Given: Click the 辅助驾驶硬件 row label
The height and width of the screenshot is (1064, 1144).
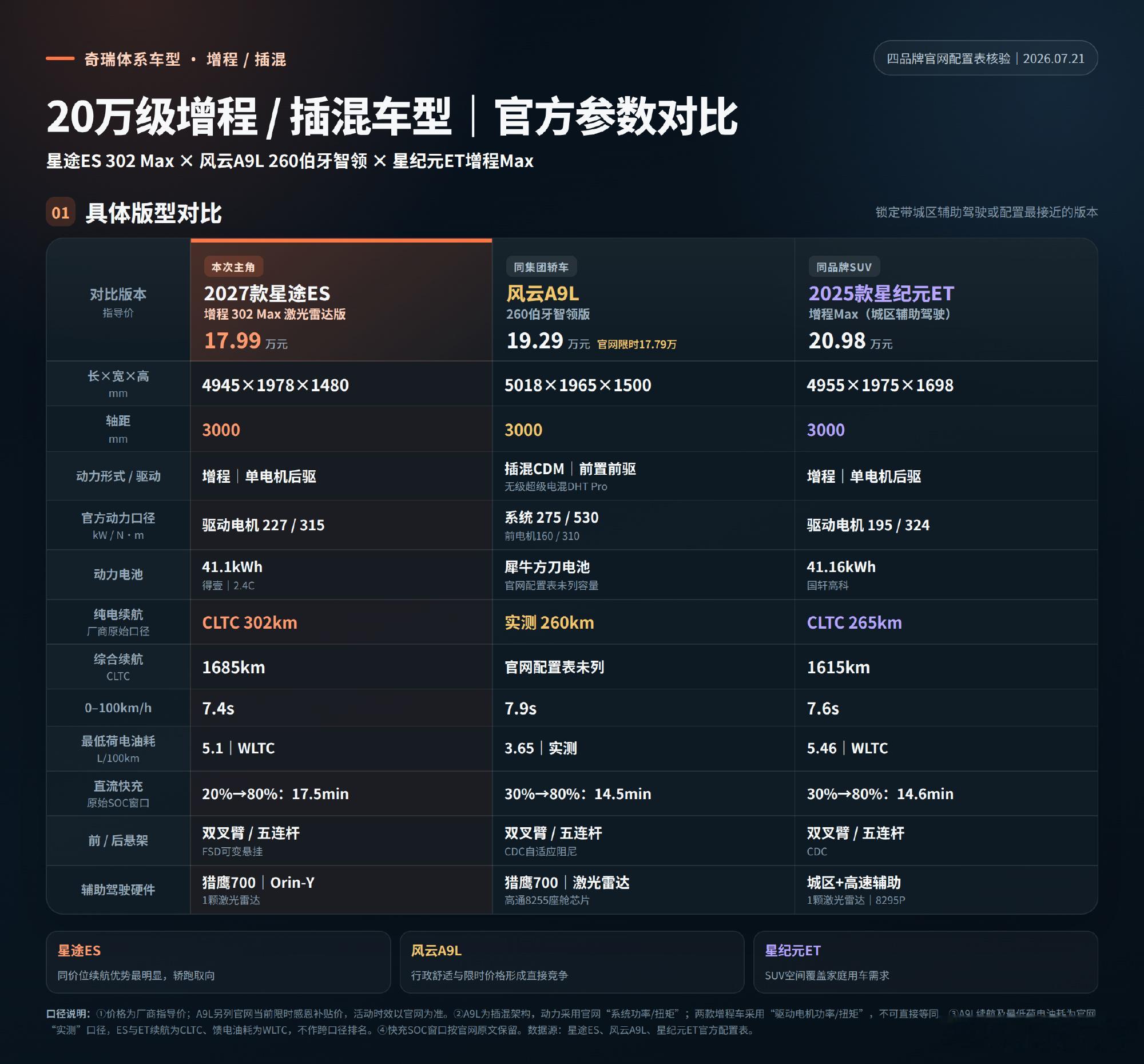Looking at the screenshot, I should [118, 890].
